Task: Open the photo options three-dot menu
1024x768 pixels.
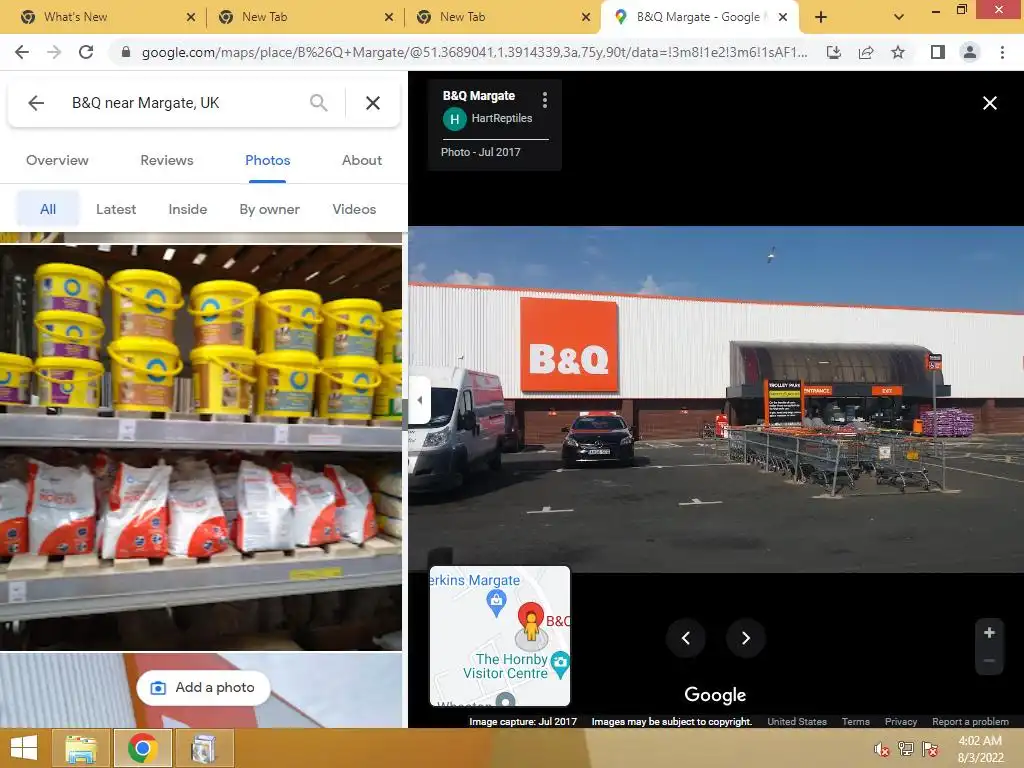Action: [x=545, y=99]
